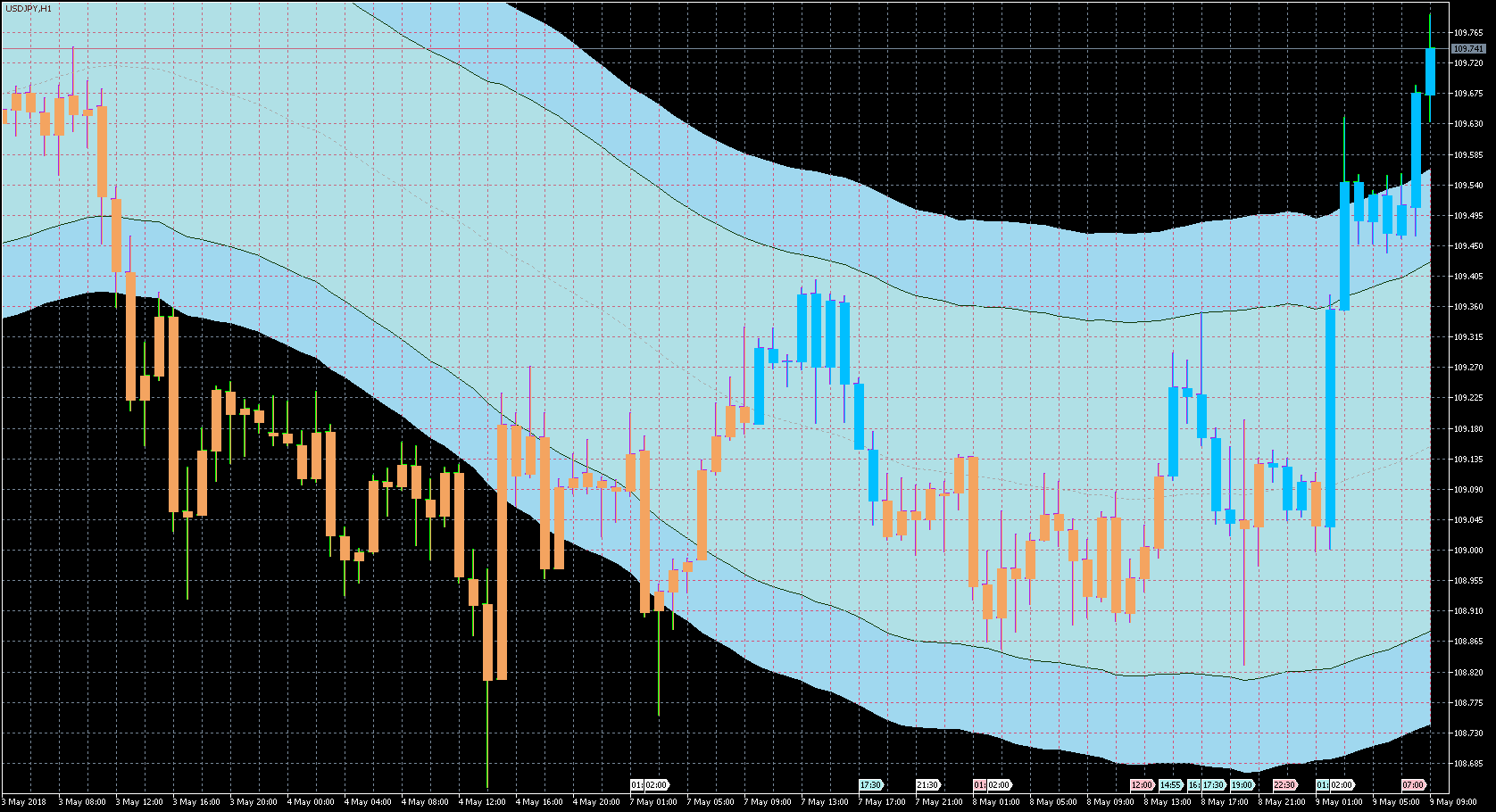The image size is (1496, 812).
Task: Click the 21:30 event marker
Action: pyautogui.click(x=928, y=785)
